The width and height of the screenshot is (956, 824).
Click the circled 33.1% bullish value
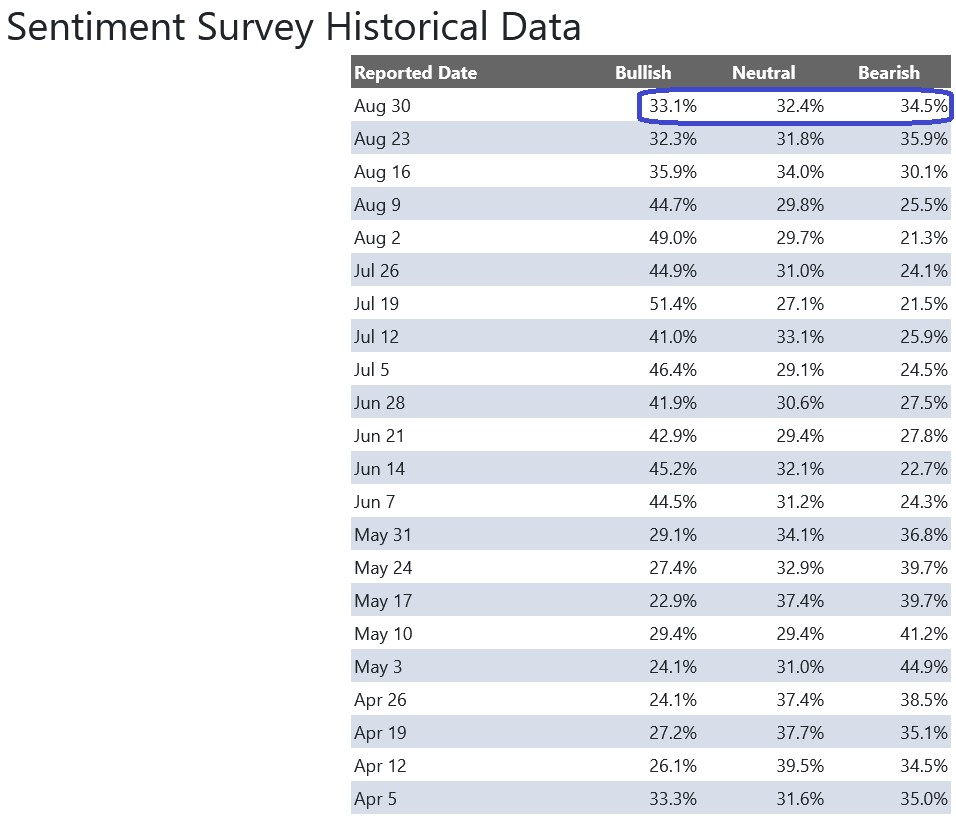[x=672, y=106]
